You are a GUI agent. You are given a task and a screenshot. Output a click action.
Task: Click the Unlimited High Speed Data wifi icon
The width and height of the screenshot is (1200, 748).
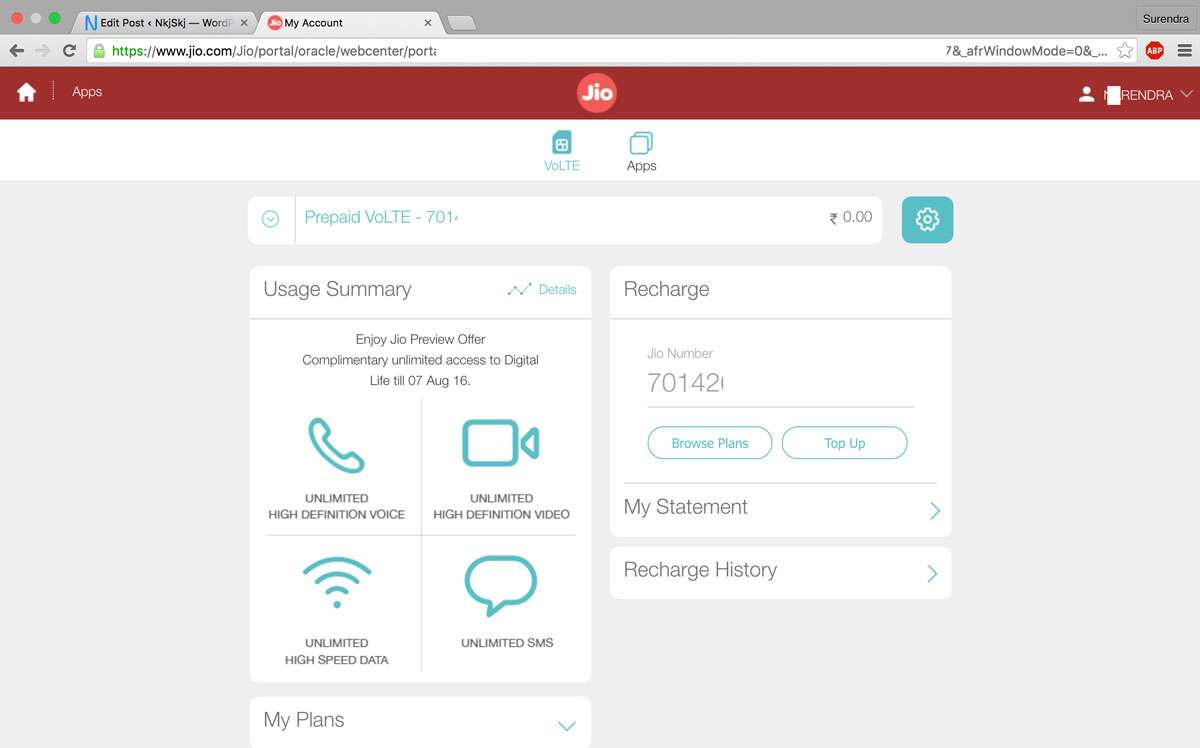[336, 583]
